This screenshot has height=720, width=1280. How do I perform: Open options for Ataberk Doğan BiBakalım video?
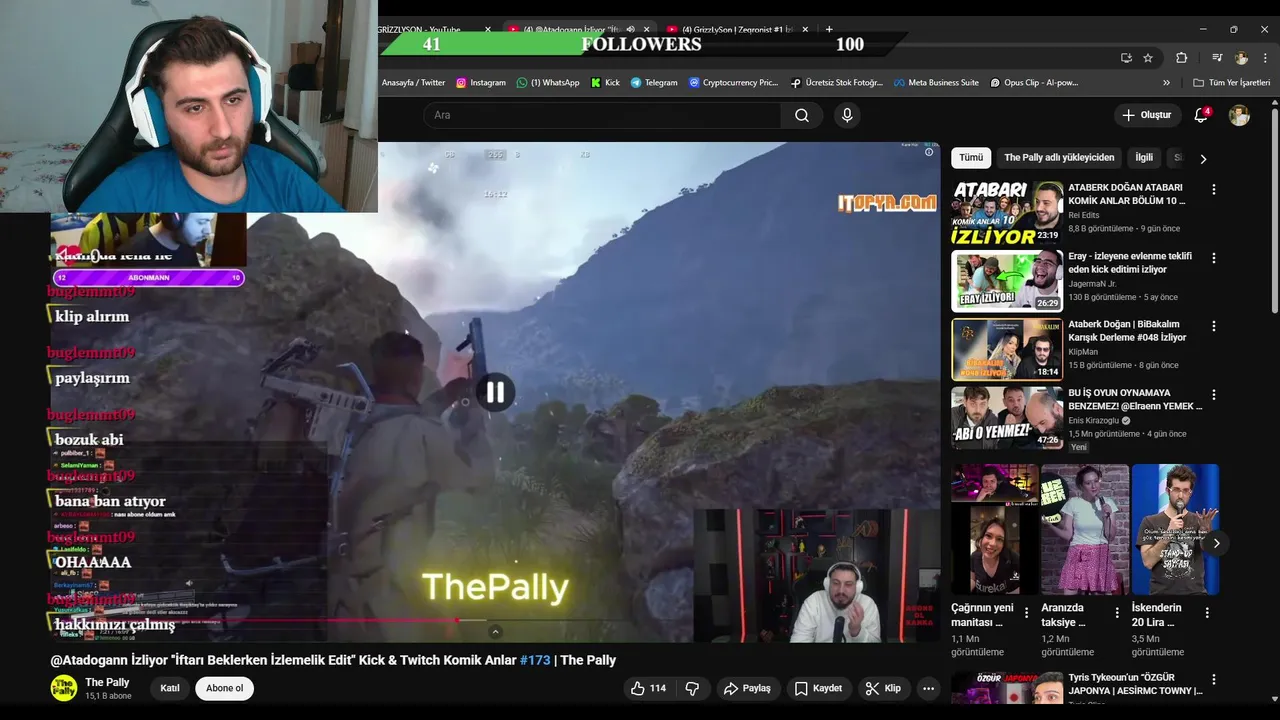pyautogui.click(x=1214, y=326)
